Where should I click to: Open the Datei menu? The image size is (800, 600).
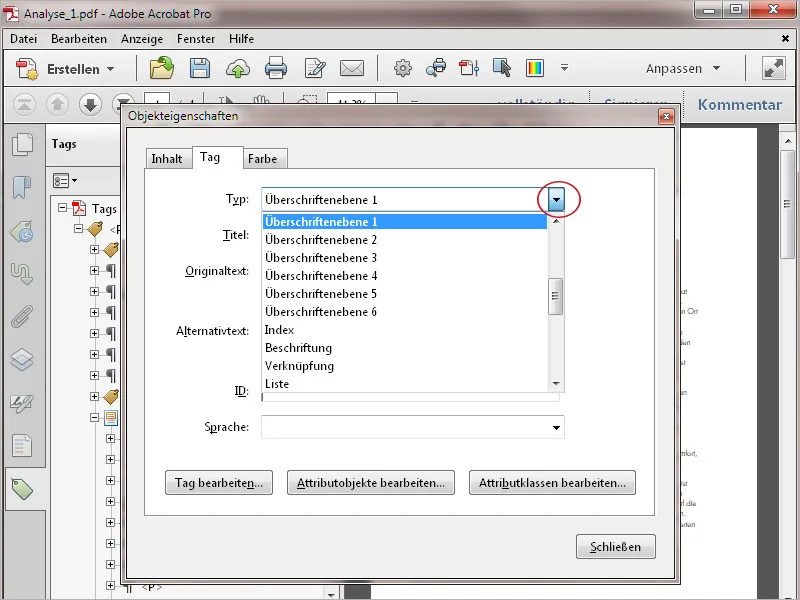click(x=23, y=39)
